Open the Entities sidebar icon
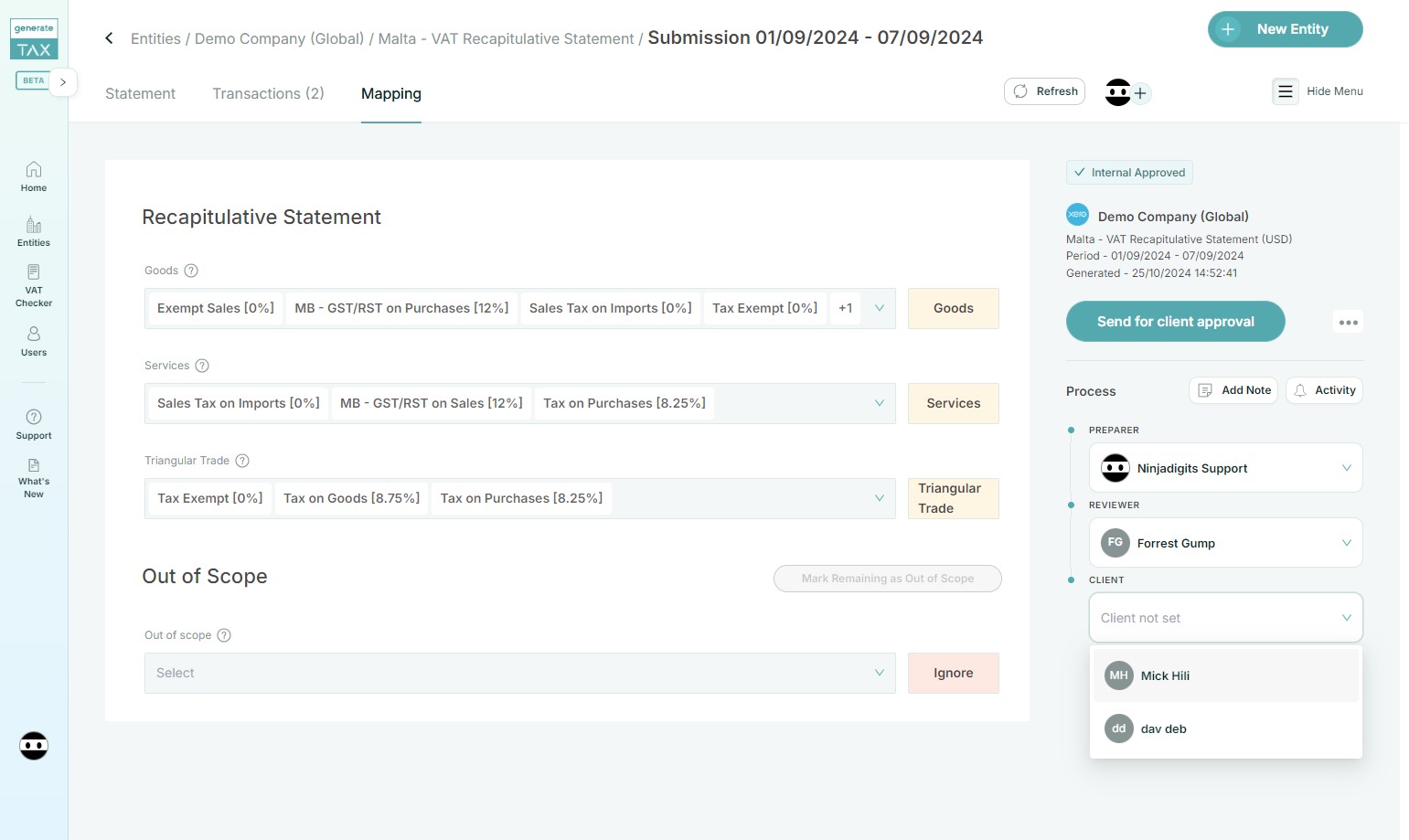The image size is (1409, 840). coord(34,232)
